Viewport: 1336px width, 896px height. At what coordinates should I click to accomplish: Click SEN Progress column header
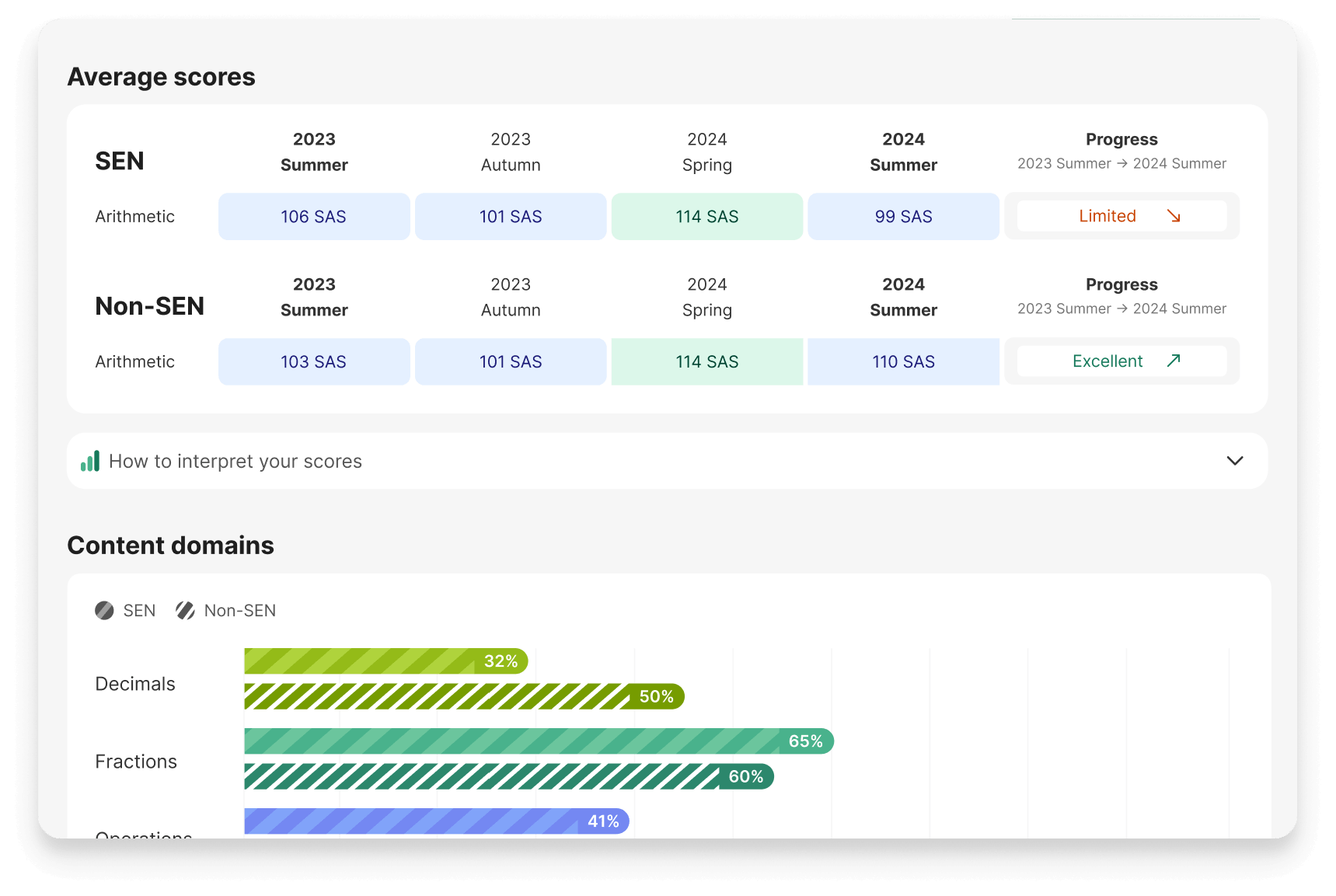click(1121, 151)
